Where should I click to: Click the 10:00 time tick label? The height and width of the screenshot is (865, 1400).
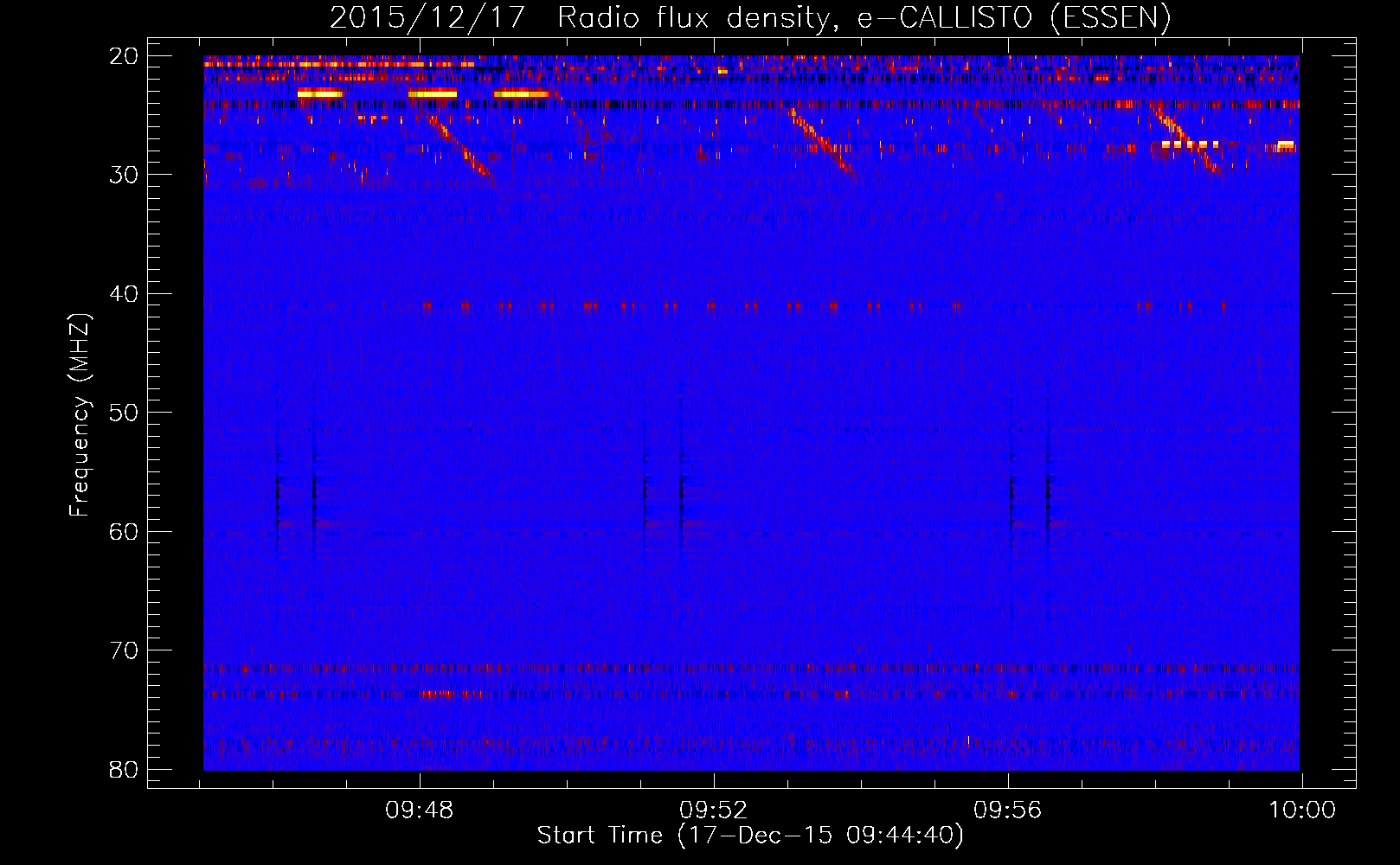[1302, 811]
